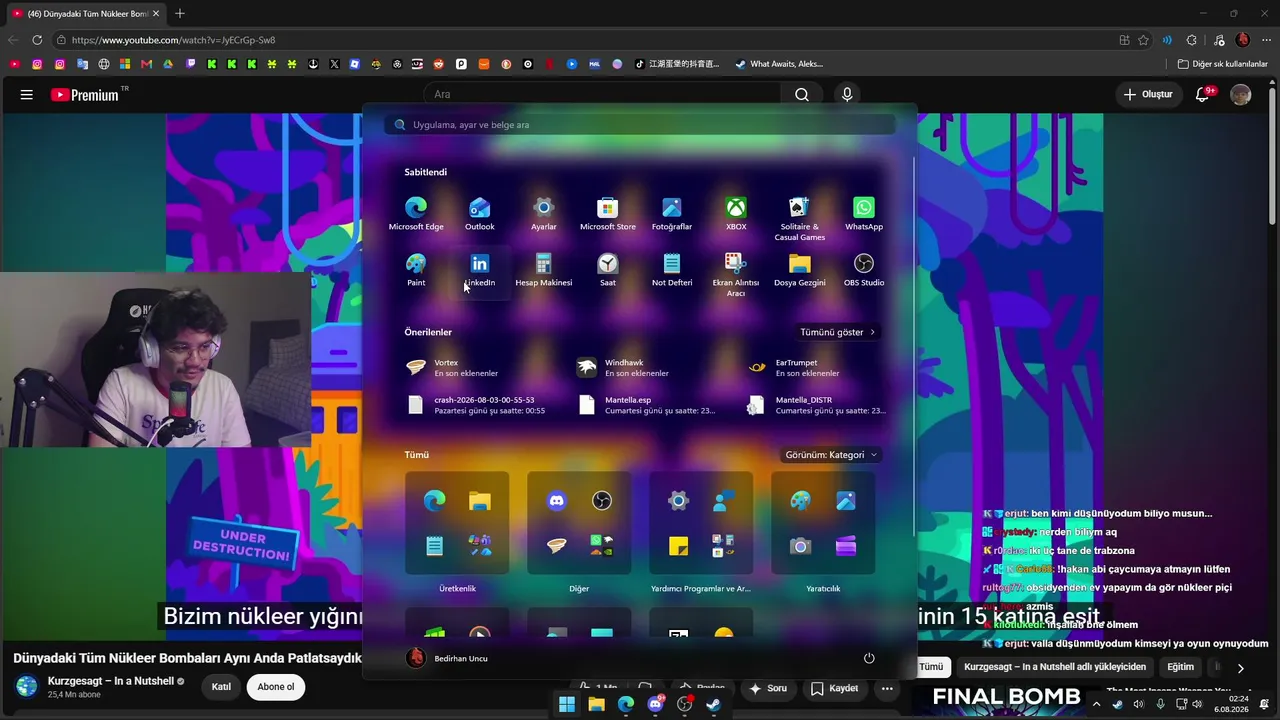Open a new browser tab
This screenshot has height=720, width=1280.
click(180, 14)
